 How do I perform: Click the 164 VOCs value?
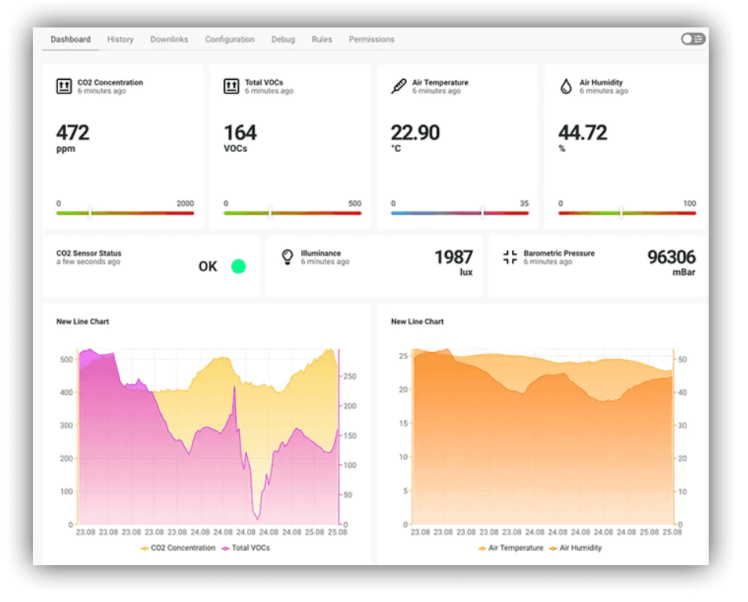[x=240, y=133]
